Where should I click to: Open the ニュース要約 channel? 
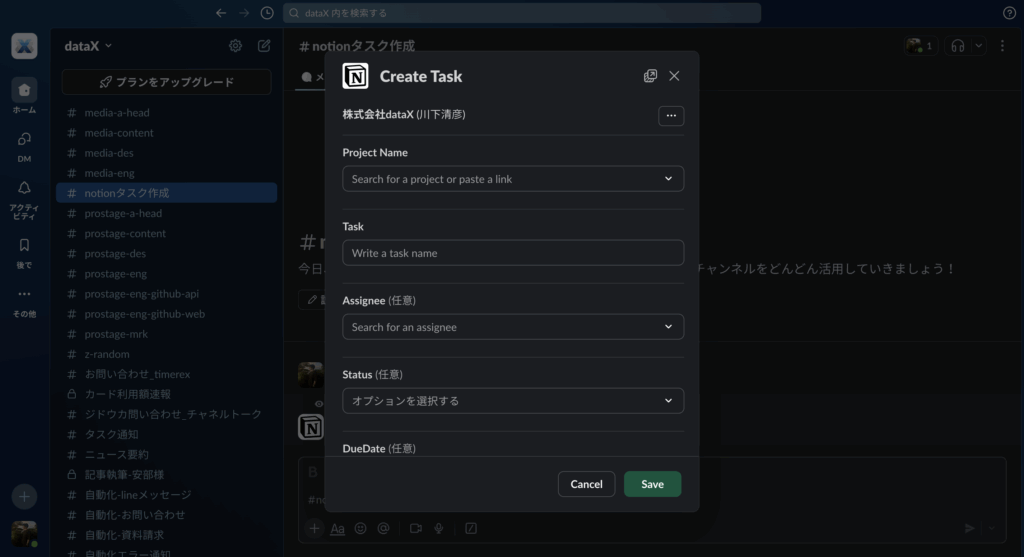coord(167,454)
